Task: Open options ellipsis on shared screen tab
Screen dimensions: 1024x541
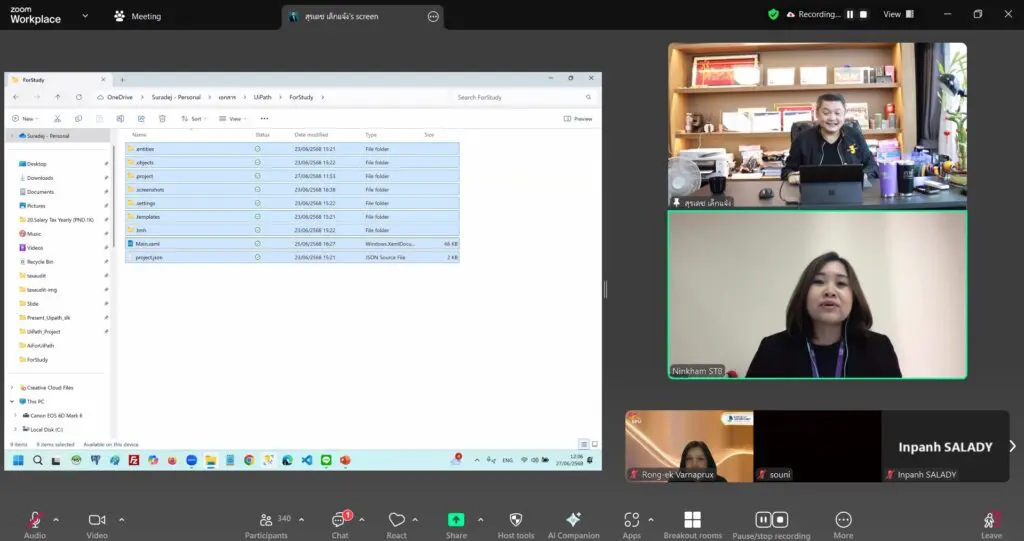Action: coord(433,16)
